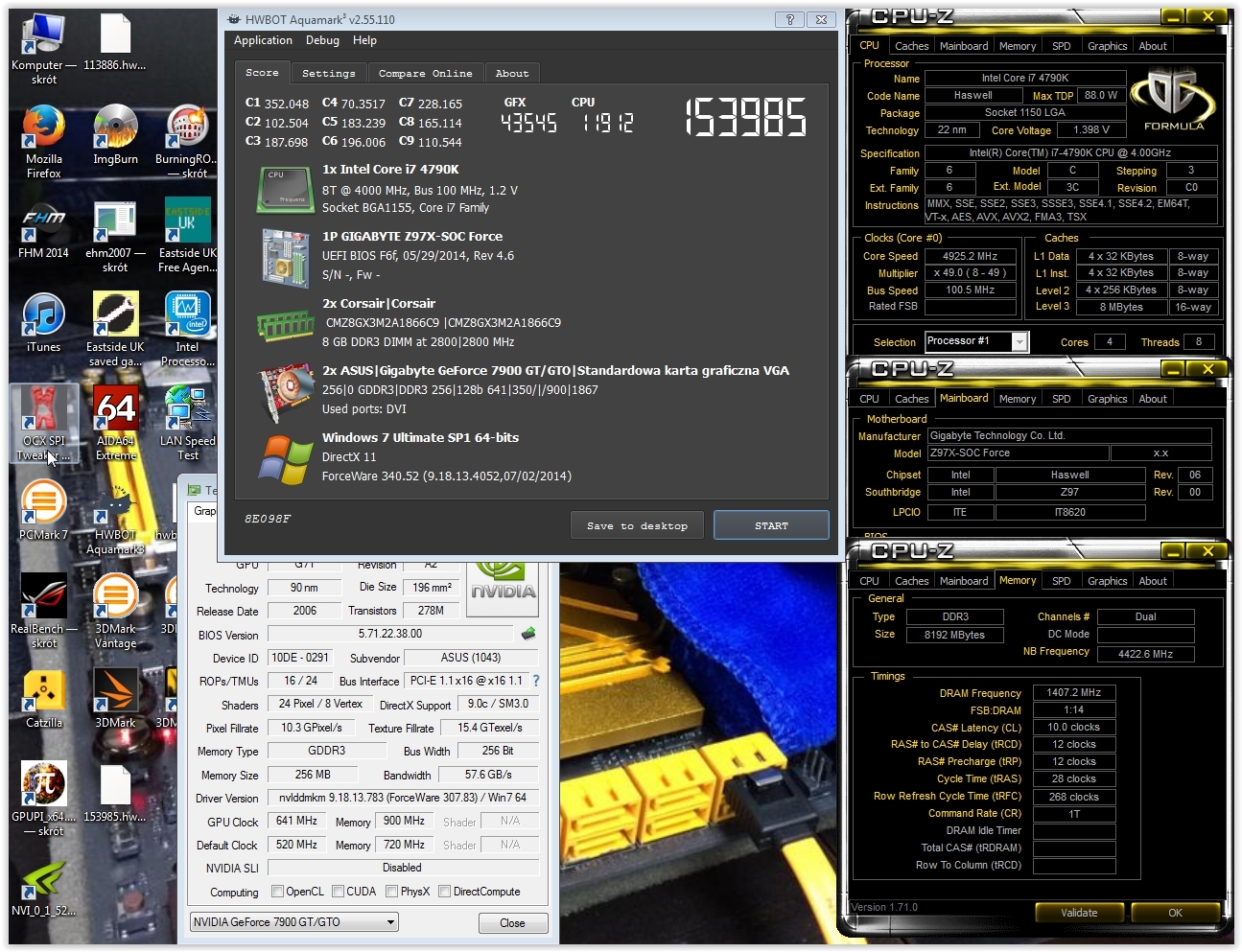Click the Core Speed 4925.2 MHz field
The width and height of the screenshot is (1242, 952).
tap(971, 256)
